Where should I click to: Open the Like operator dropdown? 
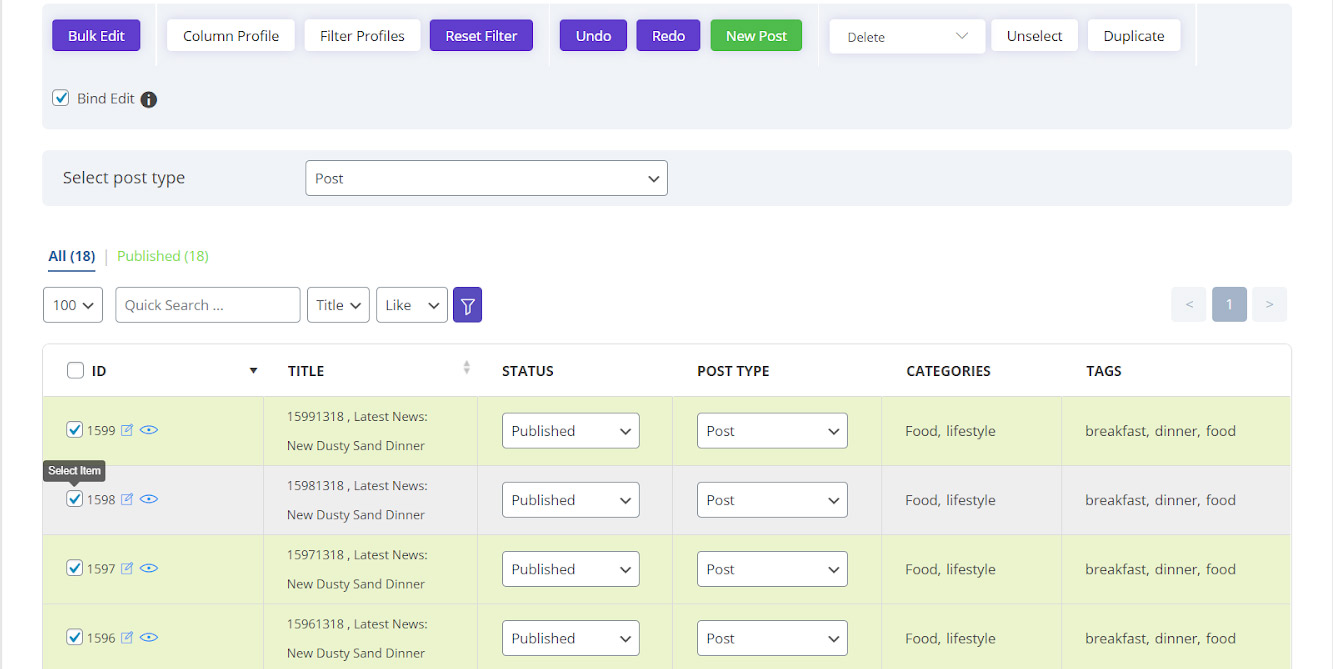coord(411,305)
